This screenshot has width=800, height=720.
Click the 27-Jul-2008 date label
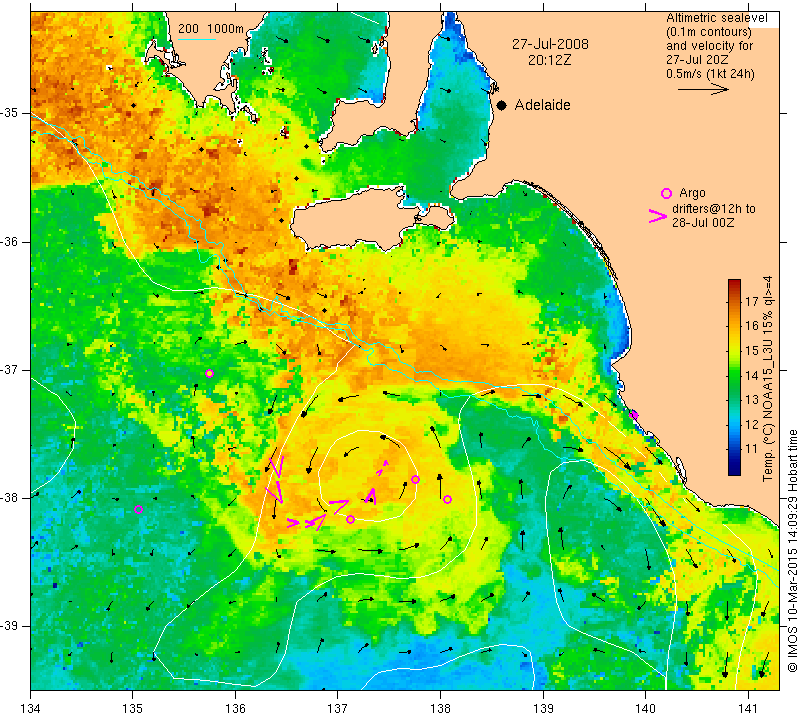(550, 44)
